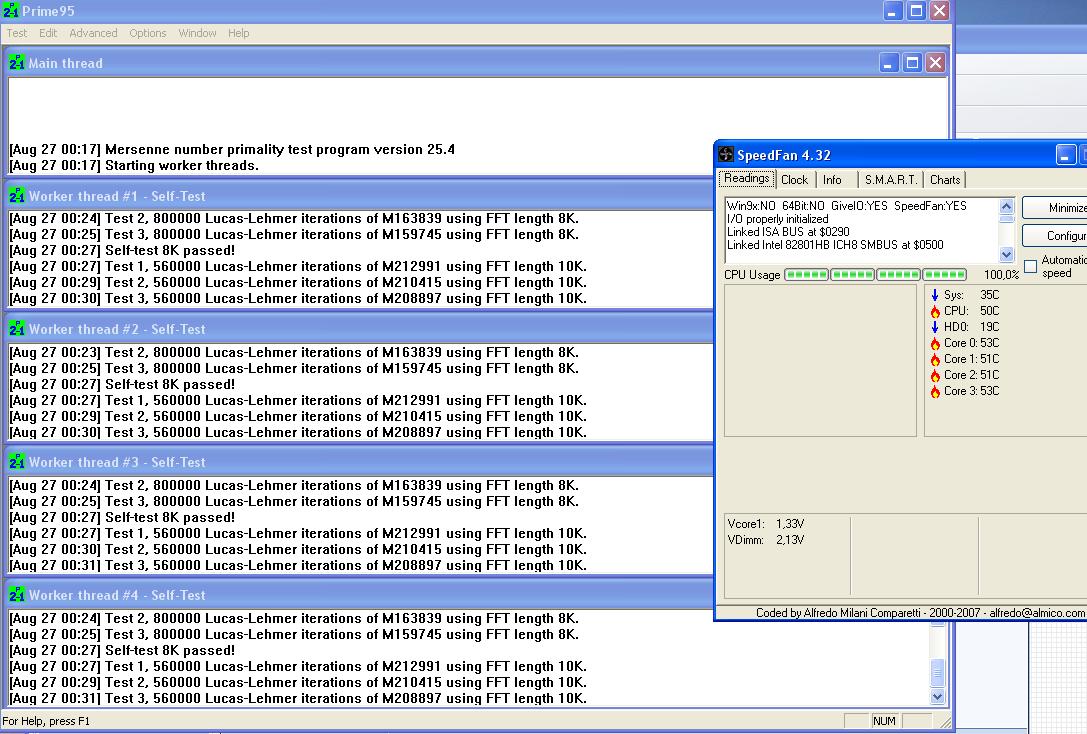Click the Prime95 title bar application icon
This screenshot has height=734, width=1087.
[x=11, y=10]
